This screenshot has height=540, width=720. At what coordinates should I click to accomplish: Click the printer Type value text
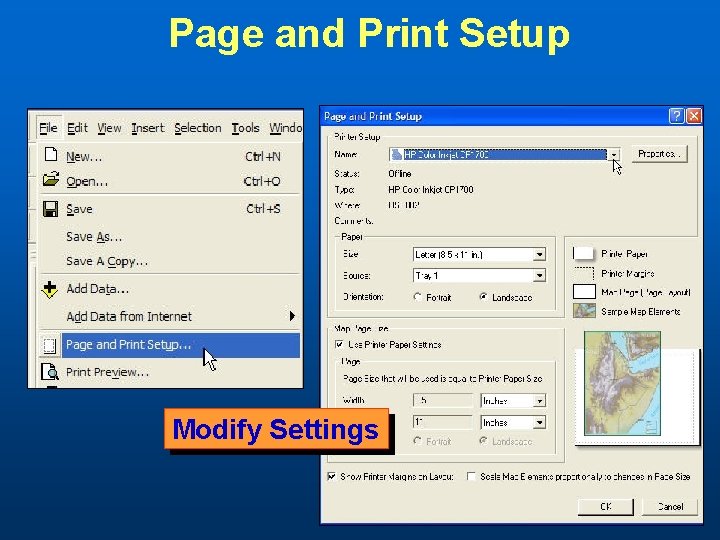(431, 189)
